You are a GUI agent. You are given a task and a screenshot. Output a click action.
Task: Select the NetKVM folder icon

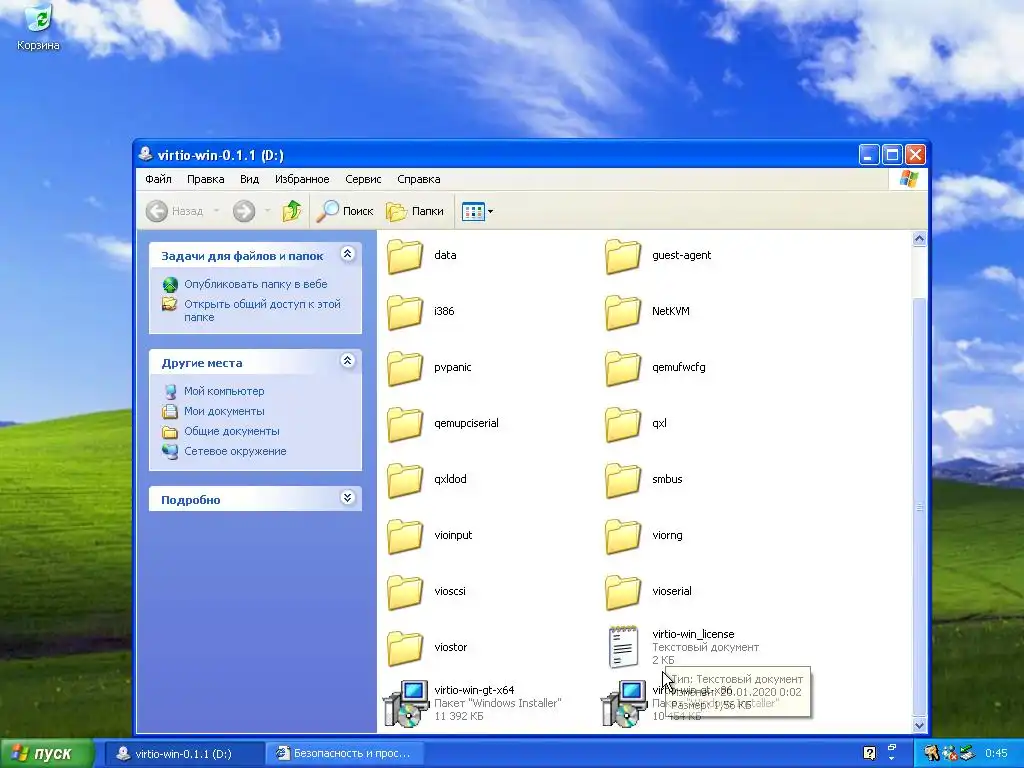[x=622, y=312]
